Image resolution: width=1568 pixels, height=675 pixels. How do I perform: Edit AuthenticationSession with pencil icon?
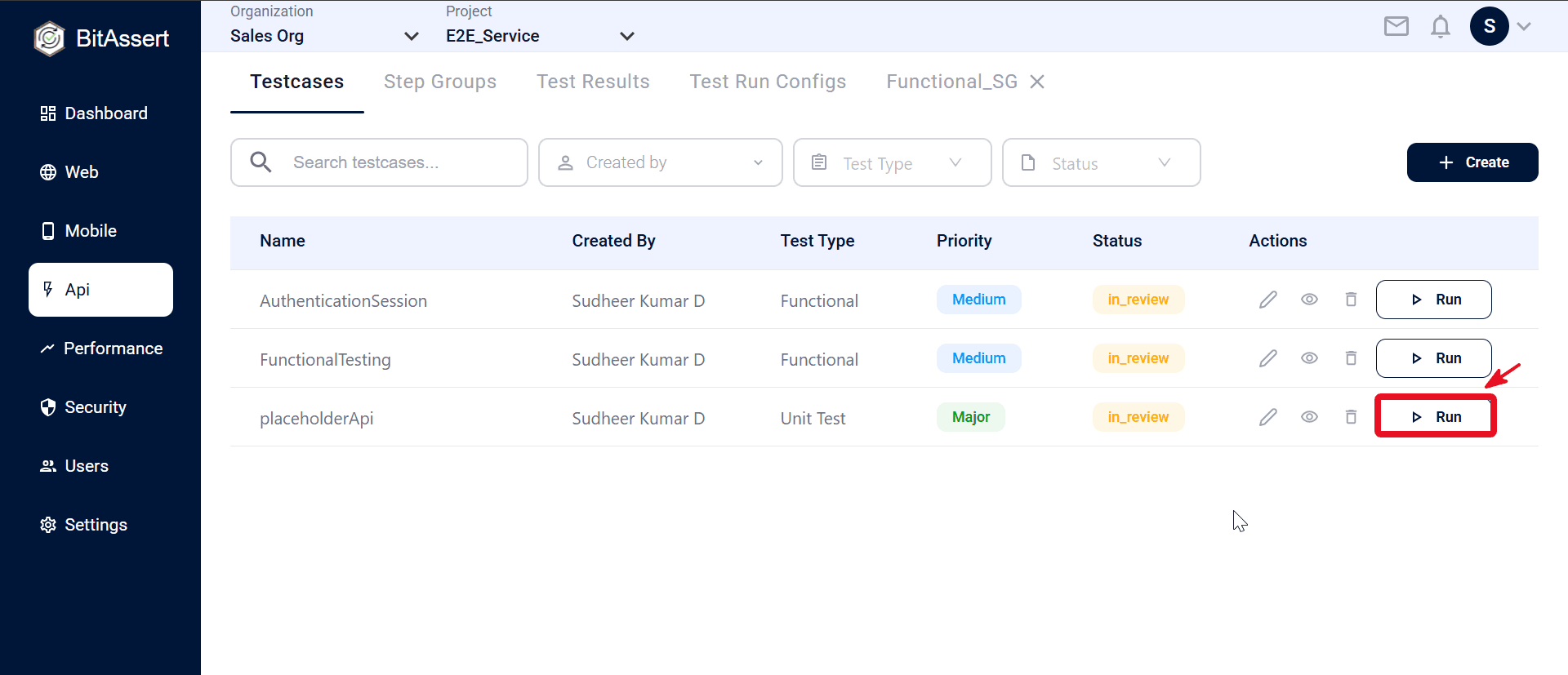(x=1268, y=300)
